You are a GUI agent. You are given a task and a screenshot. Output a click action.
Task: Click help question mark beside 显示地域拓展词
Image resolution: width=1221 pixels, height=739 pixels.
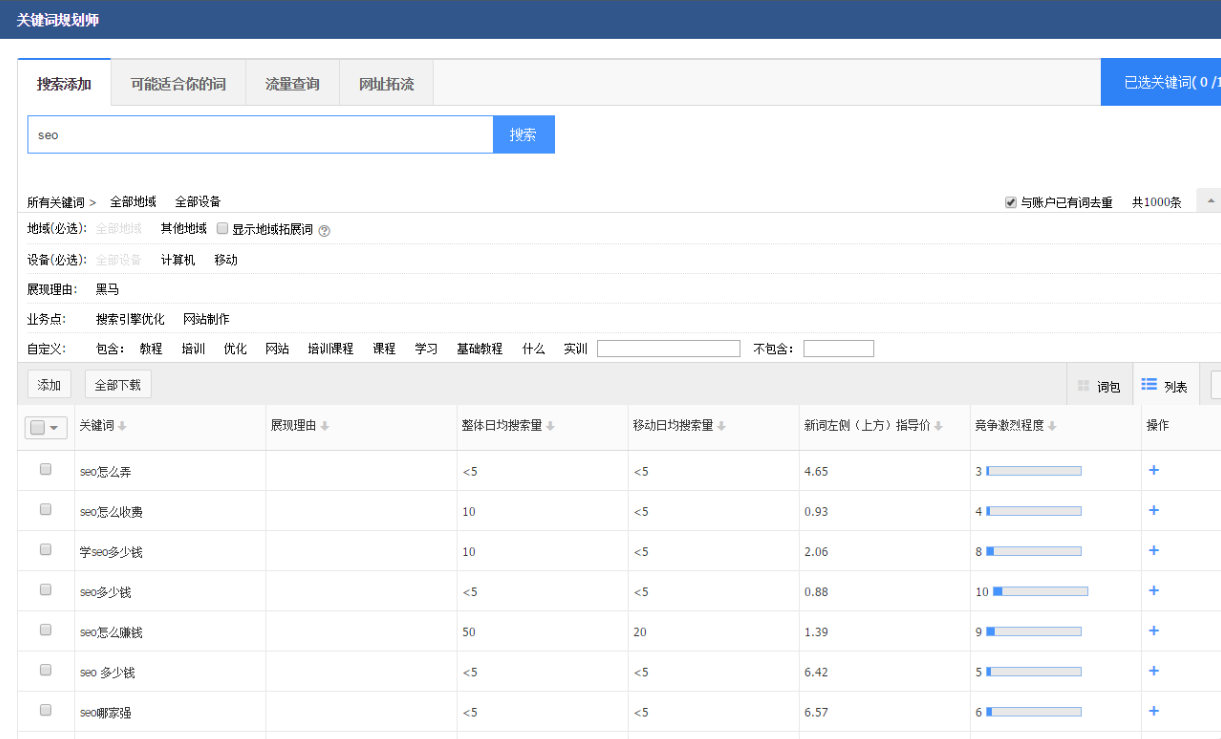point(324,230)
